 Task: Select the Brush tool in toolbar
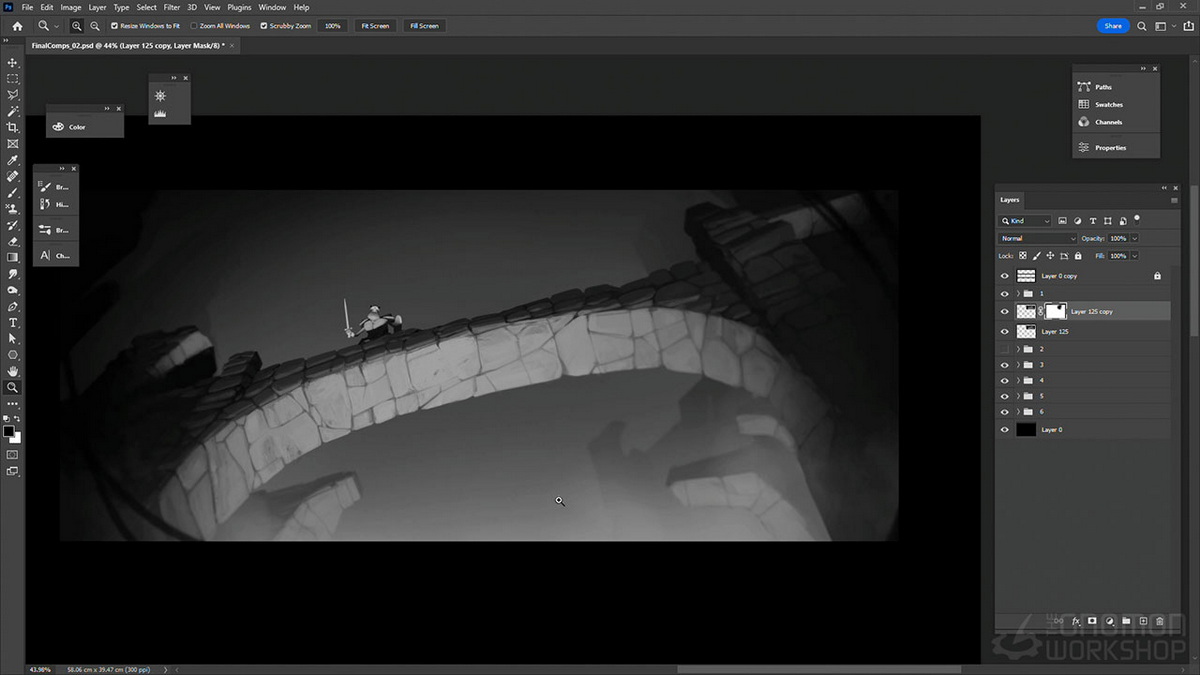(x=13, y=193)
